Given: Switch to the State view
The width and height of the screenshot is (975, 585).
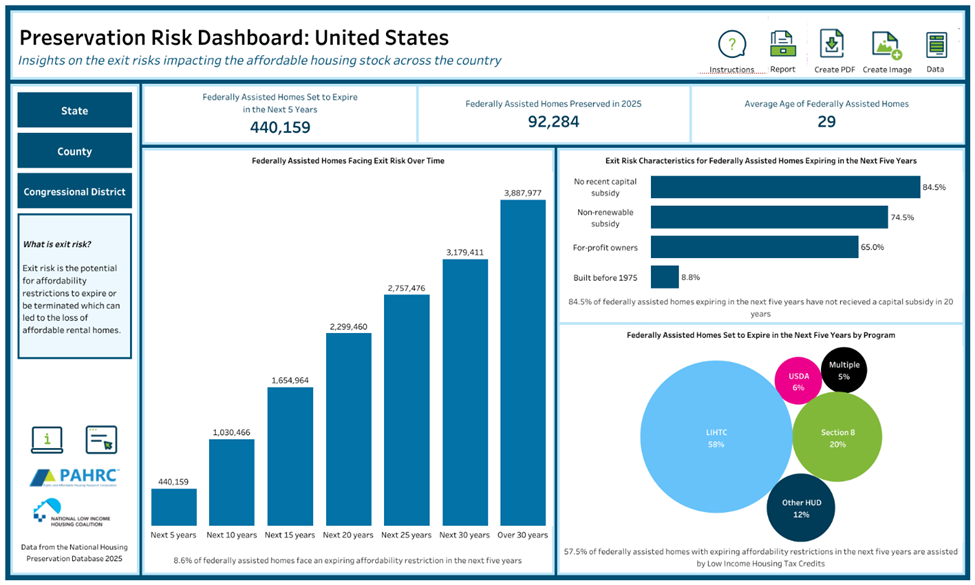Looking at the screenshot, I should 75,110.
